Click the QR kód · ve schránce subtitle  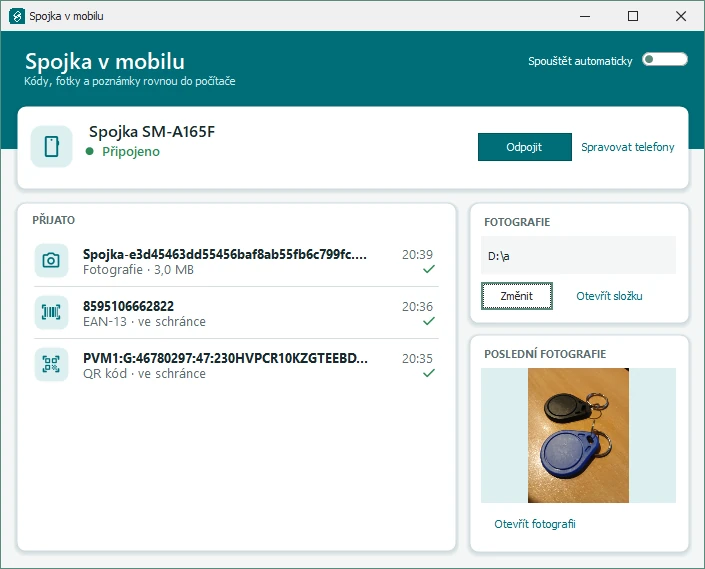[x=144, y=373]
